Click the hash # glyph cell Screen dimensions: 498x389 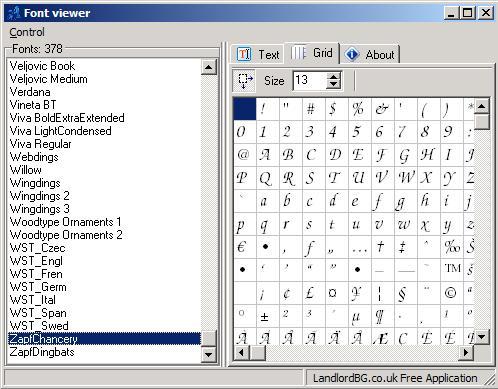(x=314, y=109)
